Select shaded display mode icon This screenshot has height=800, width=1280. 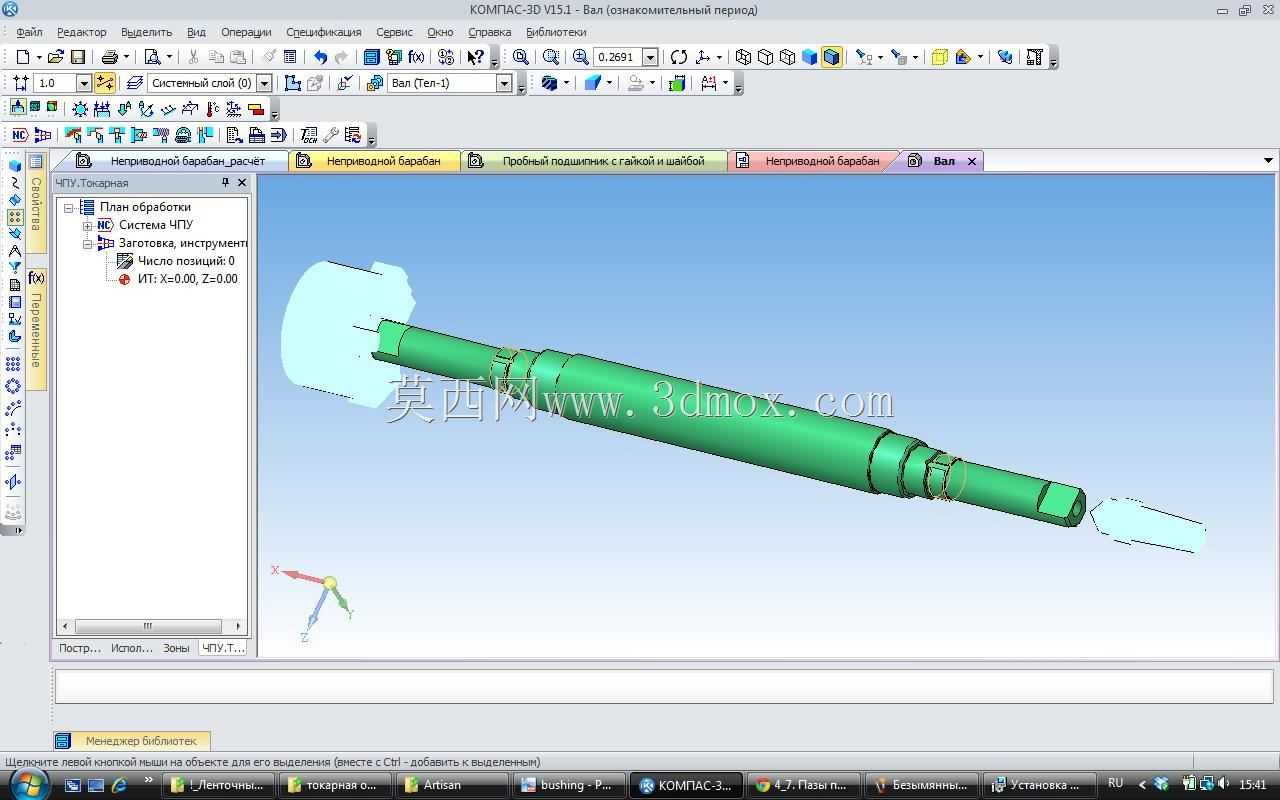click(810, 57)
